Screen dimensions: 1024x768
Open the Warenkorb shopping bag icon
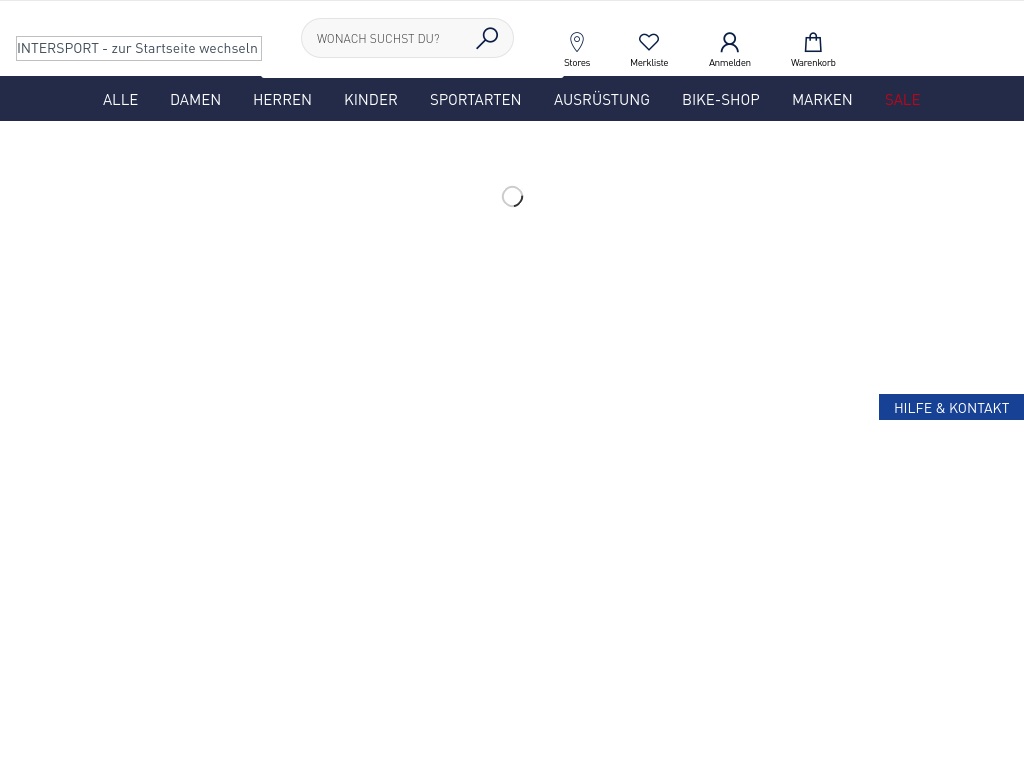[x=813, y=42]
